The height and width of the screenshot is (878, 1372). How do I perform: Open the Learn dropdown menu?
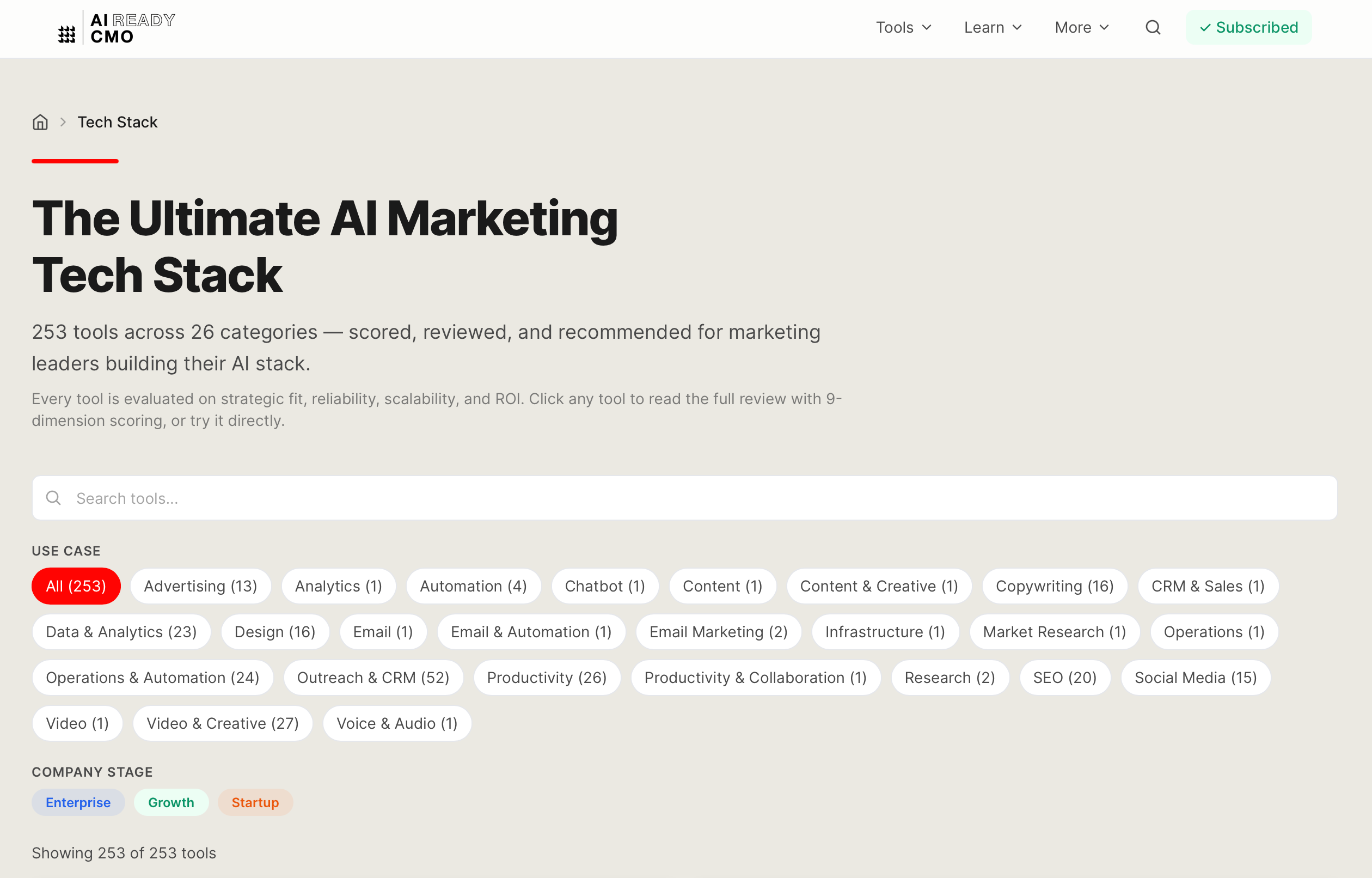tap(993, 27)
